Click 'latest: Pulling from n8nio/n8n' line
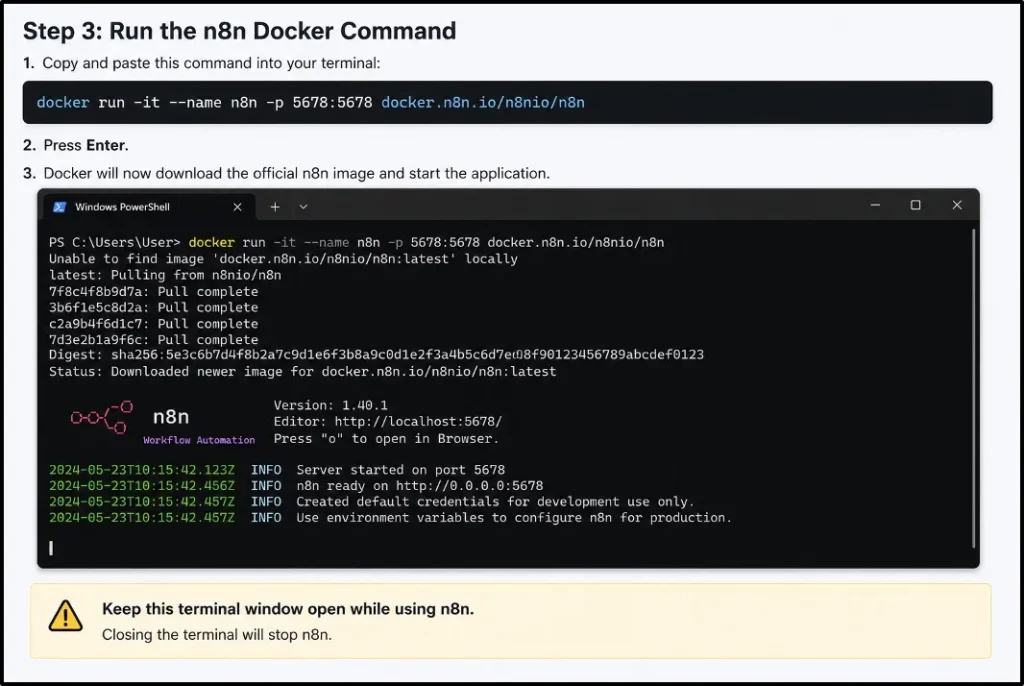This screenshot has height=686, width=1024. [x=165, y=275]
